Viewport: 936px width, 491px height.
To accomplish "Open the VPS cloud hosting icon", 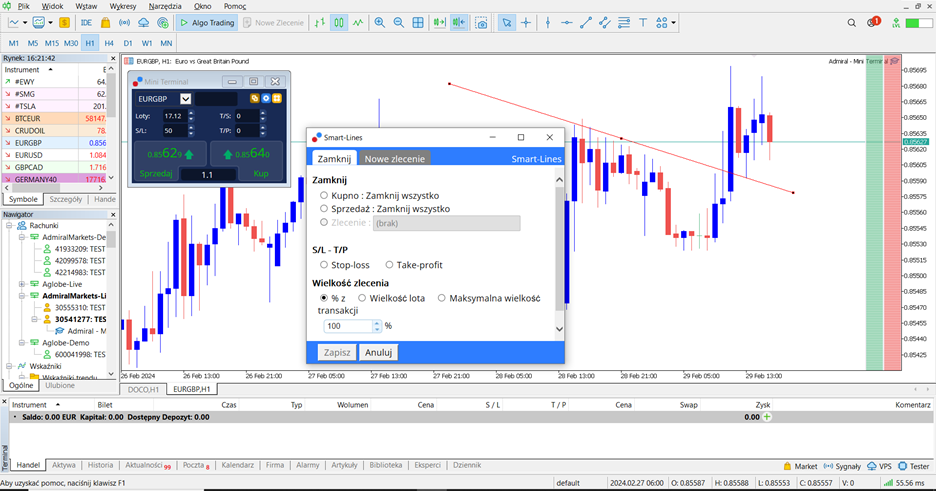I will tap(143, 23).
